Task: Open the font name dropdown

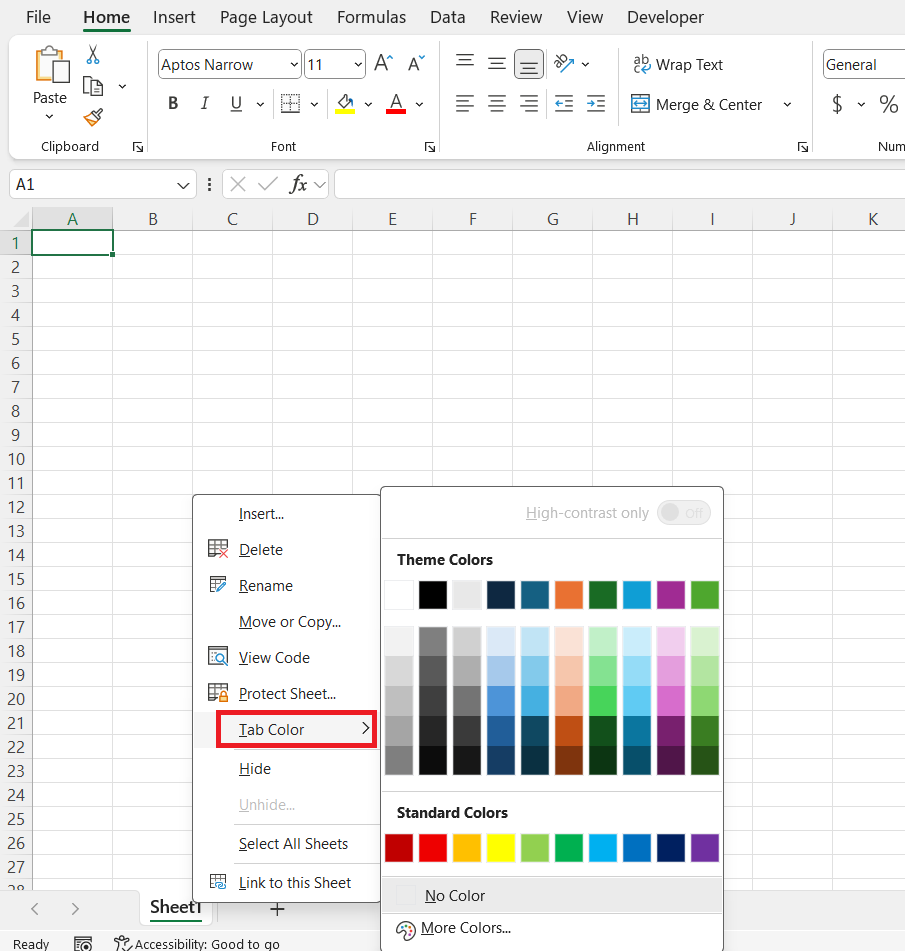Action: pyautogui.click(x=294, y=64)
